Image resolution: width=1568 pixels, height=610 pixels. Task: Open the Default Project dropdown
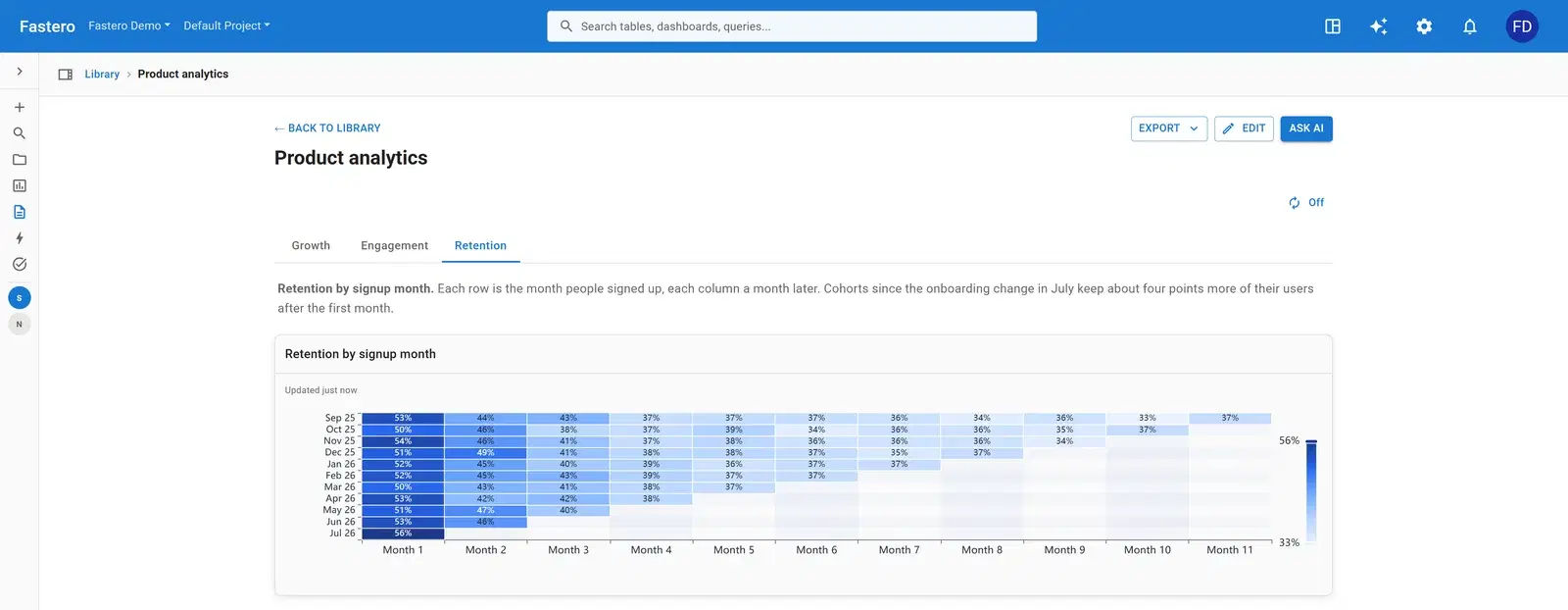pyautogui.click(x=226, y=25)
